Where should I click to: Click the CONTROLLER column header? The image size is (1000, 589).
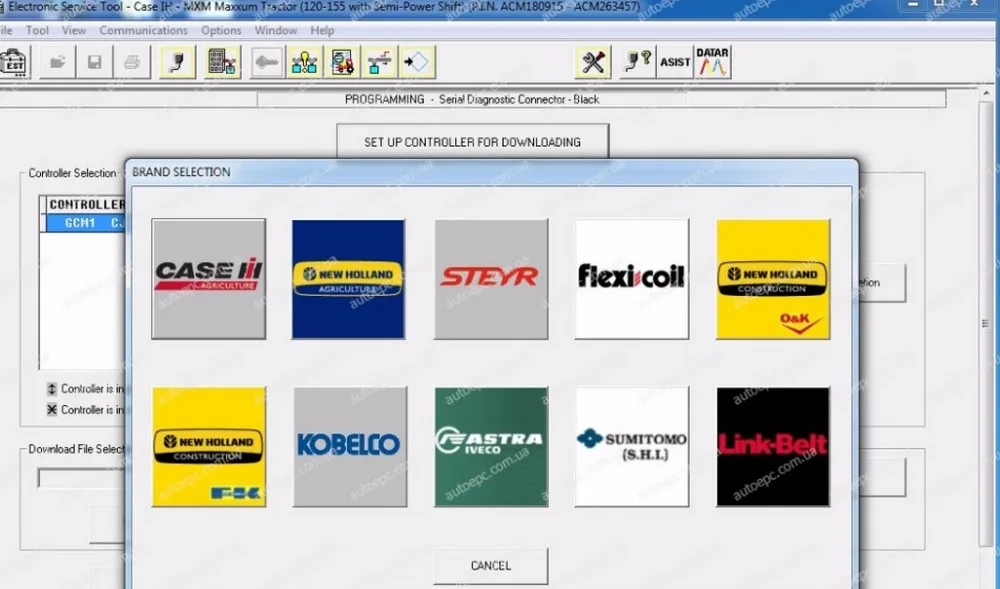tap(85, 204)
